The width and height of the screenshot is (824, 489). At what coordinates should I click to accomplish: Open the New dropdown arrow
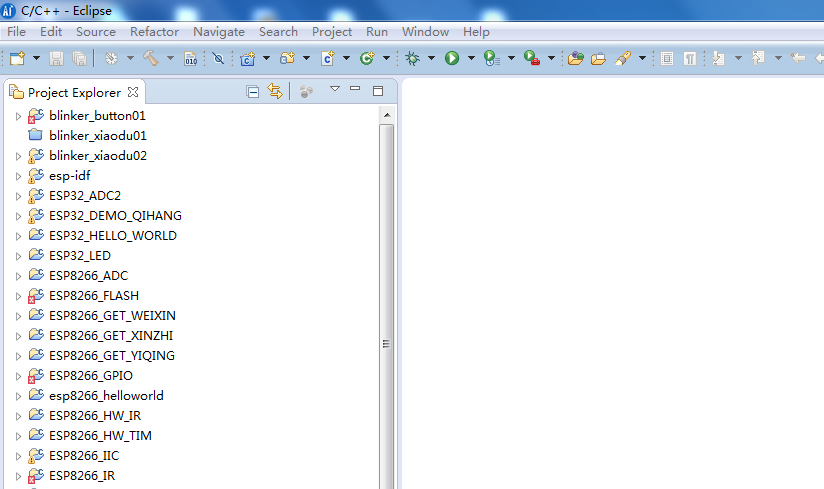pos(36,58)
